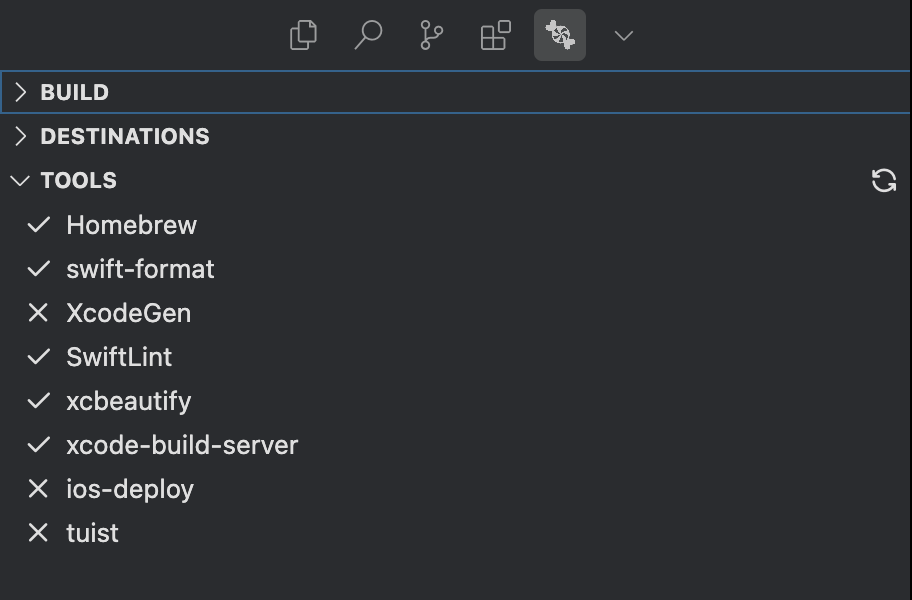Screen dimensions: 912x600
Task: Open the Source Control branch icon
Action: click(432, 36)
